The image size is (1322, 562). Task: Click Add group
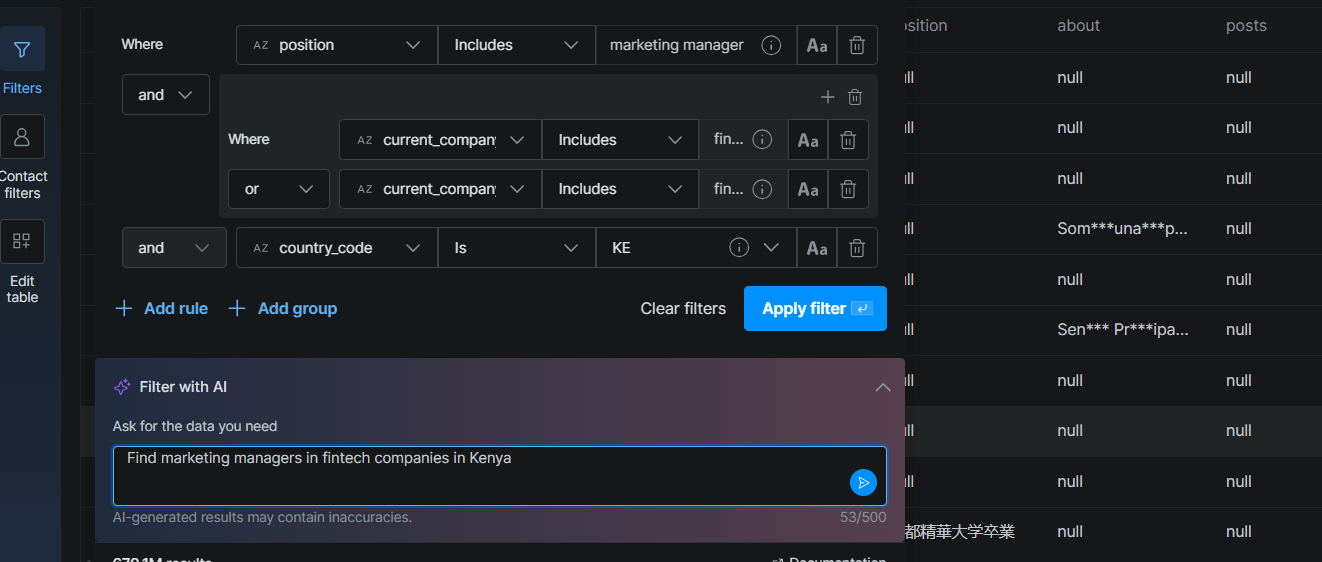click(283, 308)
